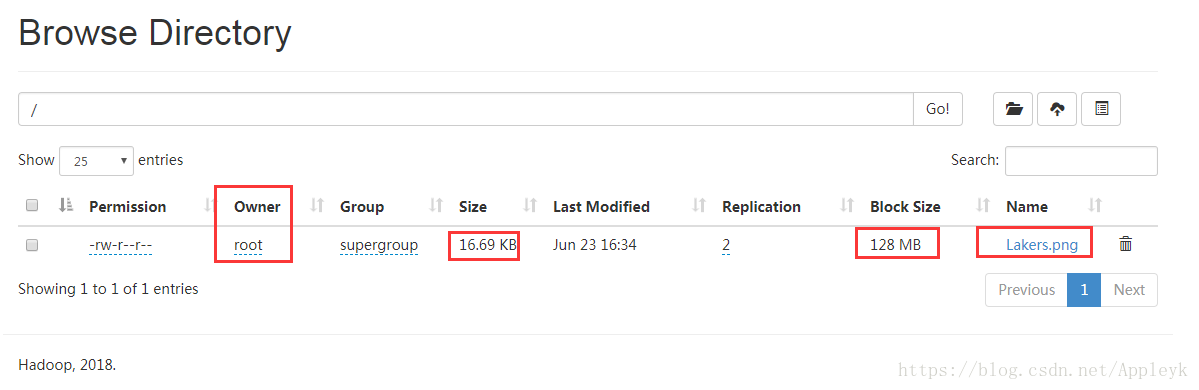
Task: Delete Lakers.png with the trash icon
Action: click(x=1126, y=245)
